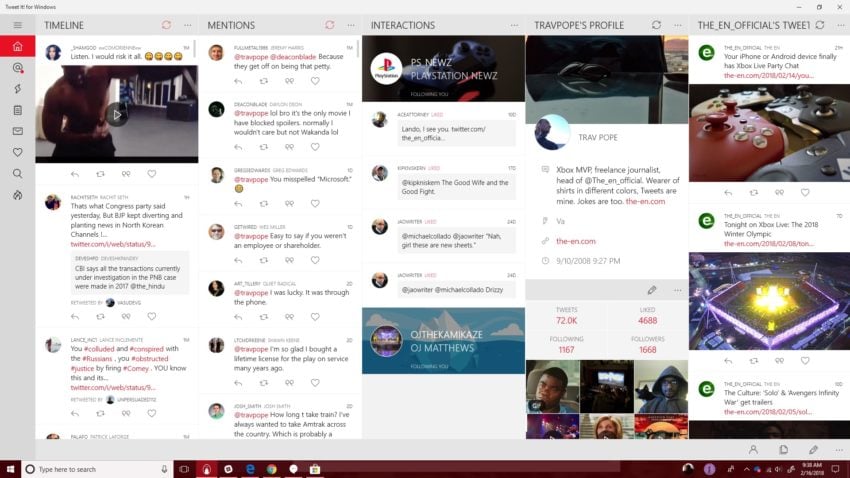Open the Lists sidebar icon
Viewport: 850px width, 478px height.
click(17, 110)
